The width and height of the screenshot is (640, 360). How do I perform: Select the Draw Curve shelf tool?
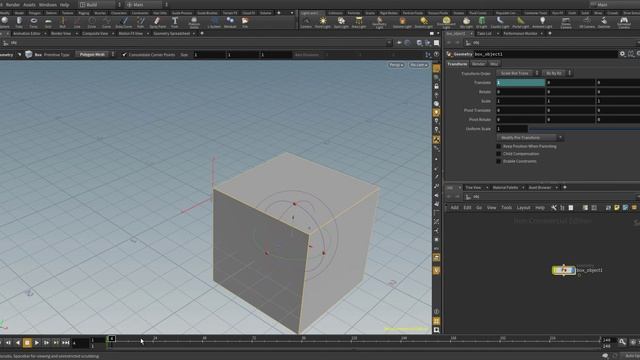click(x=124, y=22)
